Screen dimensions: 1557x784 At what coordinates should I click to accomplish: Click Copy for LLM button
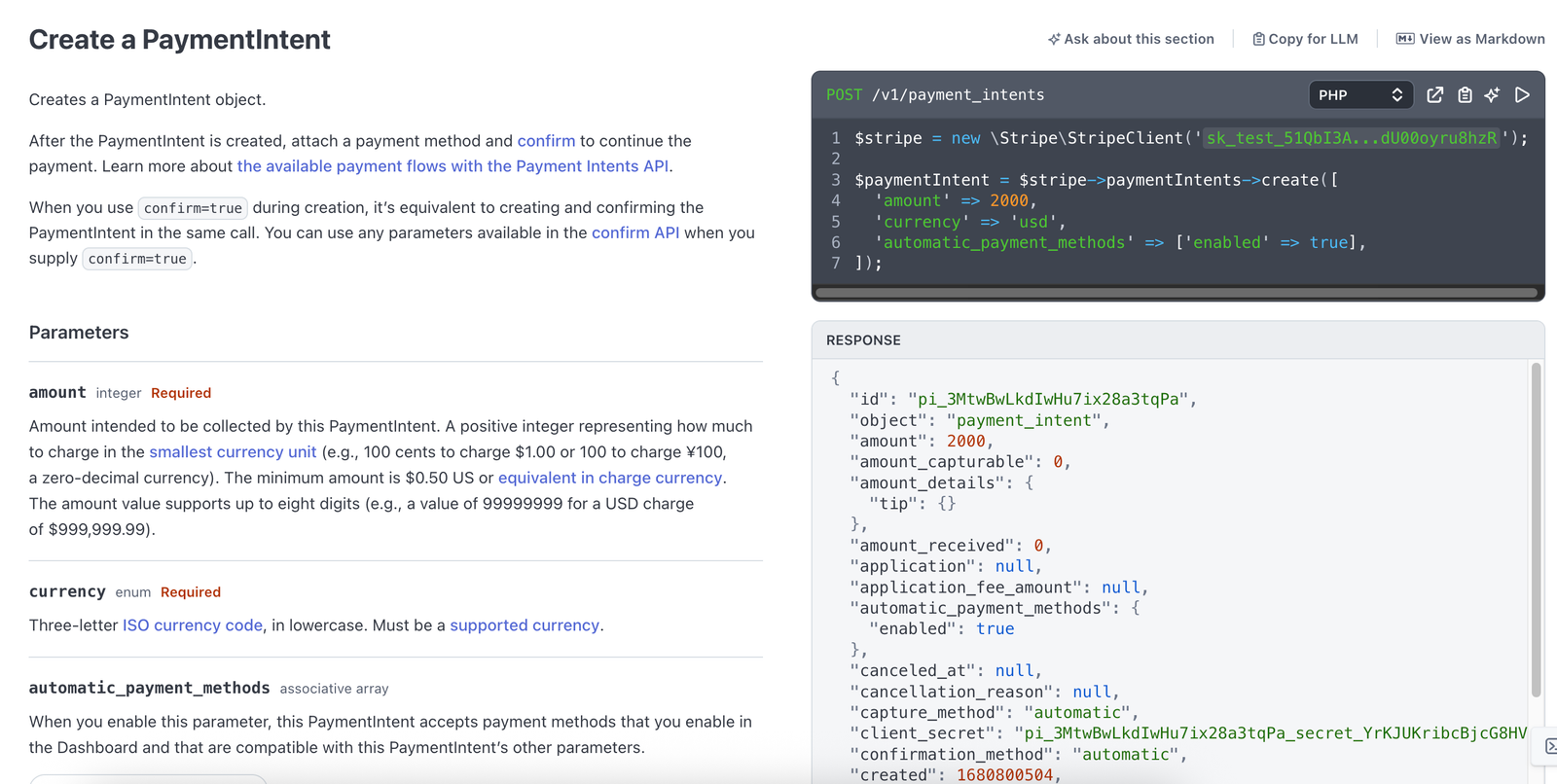(x=1305, y=39)
